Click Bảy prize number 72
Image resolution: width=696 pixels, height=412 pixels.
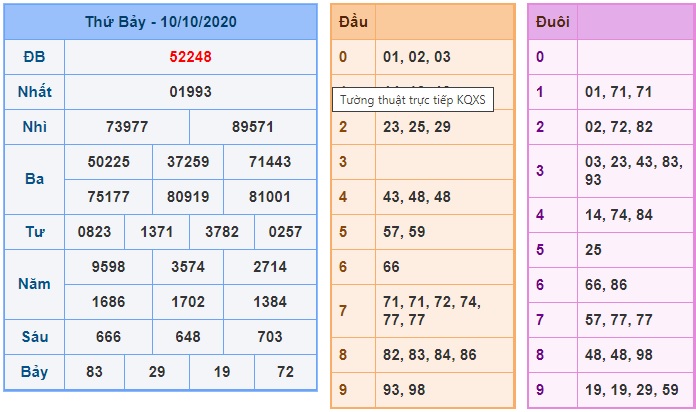pyautogui.click(x=285, y=372)
